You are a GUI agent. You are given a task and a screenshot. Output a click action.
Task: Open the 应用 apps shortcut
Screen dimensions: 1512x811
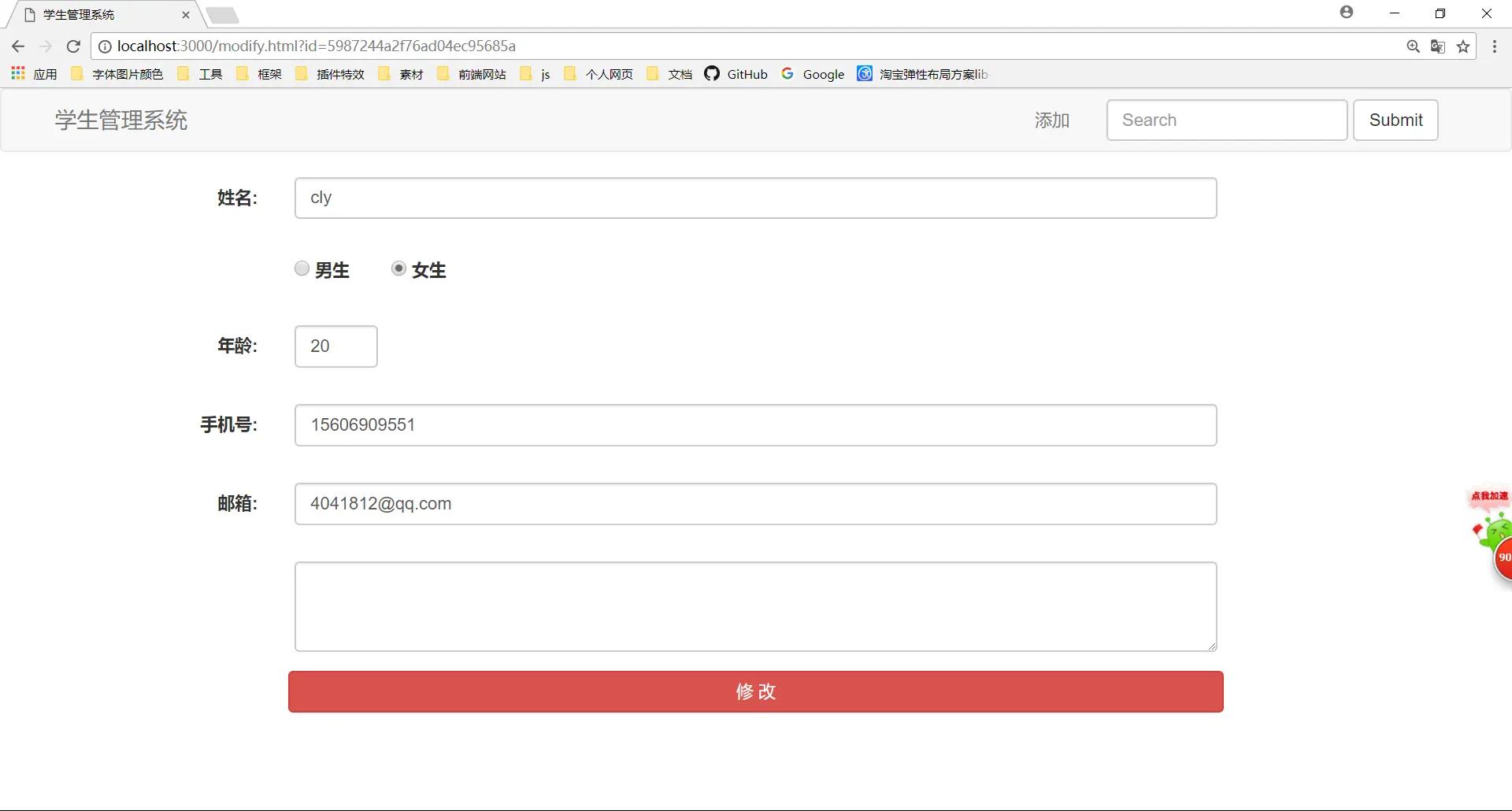pos(35,74)
